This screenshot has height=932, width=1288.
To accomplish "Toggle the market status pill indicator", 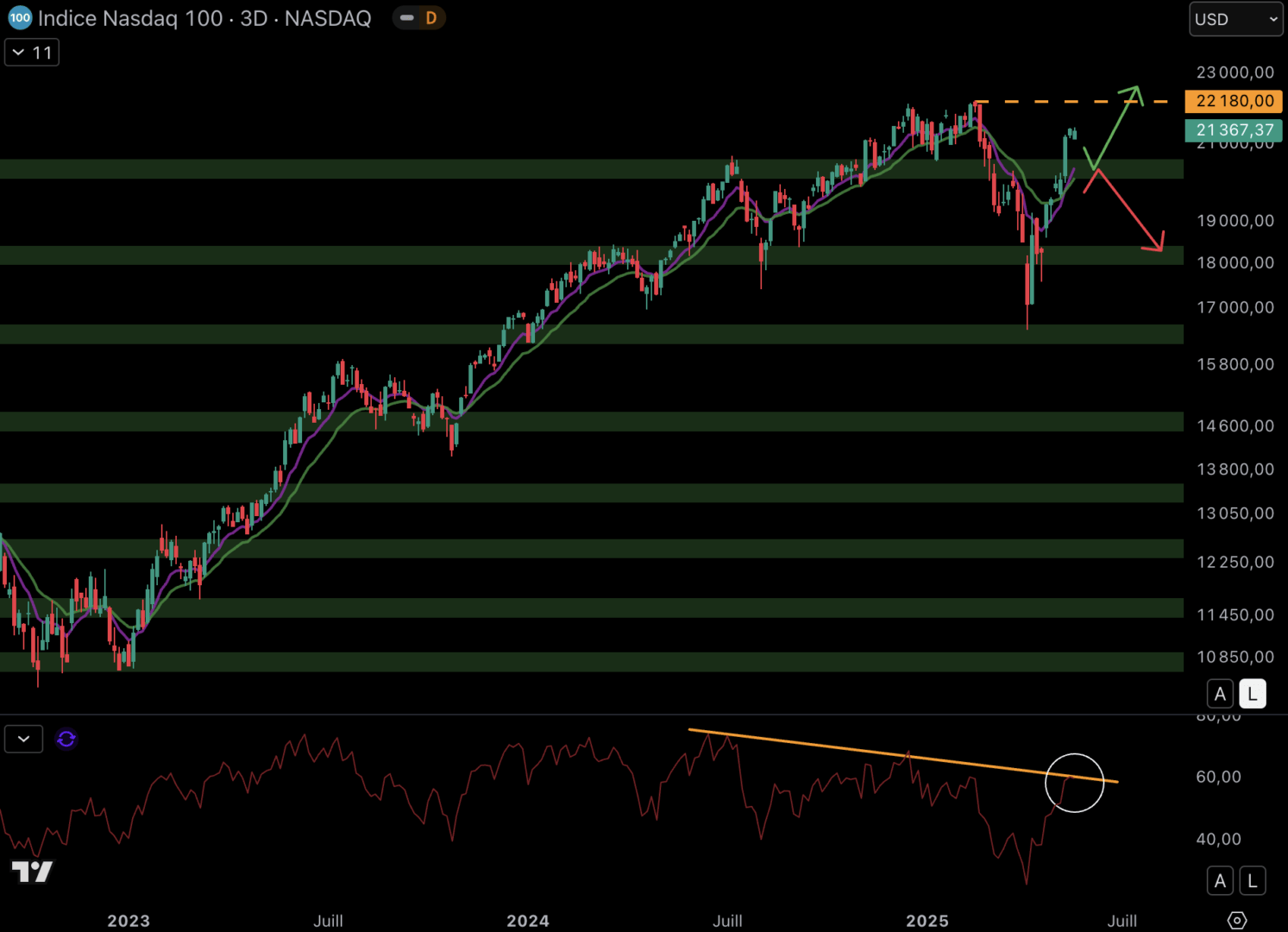I will tap(407, 17).
